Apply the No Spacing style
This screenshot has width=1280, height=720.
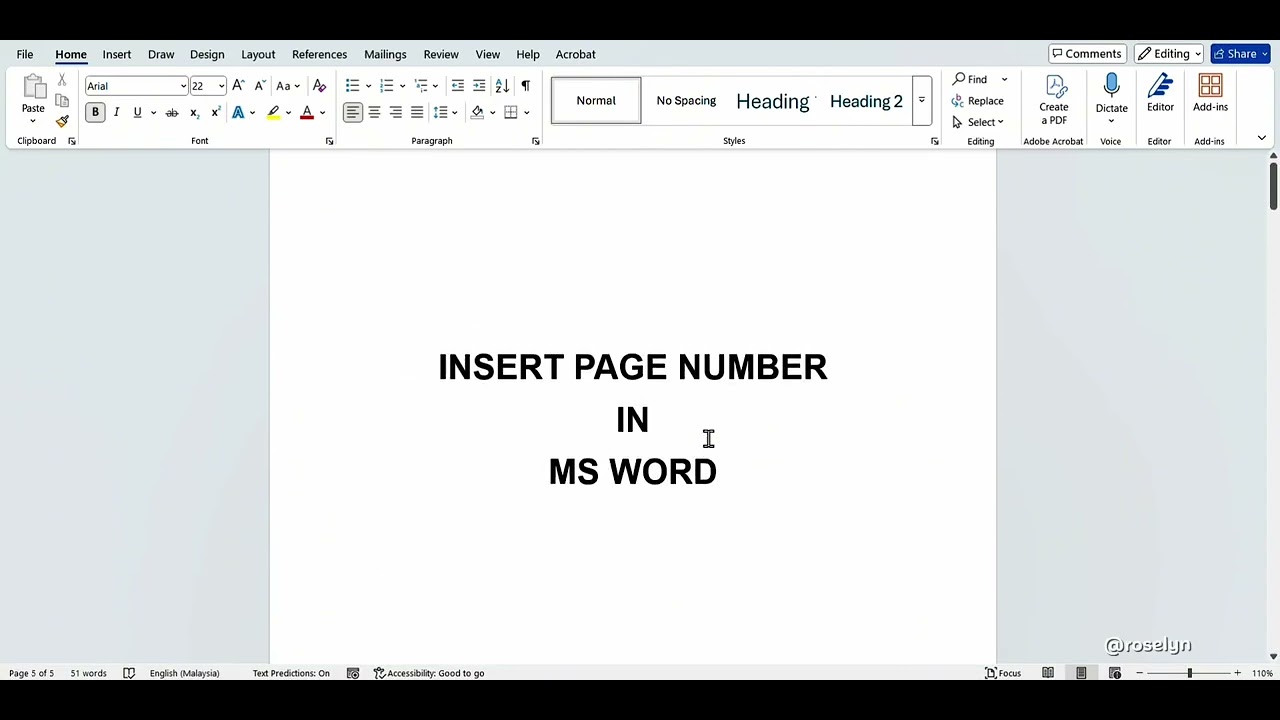pos(686,100)
